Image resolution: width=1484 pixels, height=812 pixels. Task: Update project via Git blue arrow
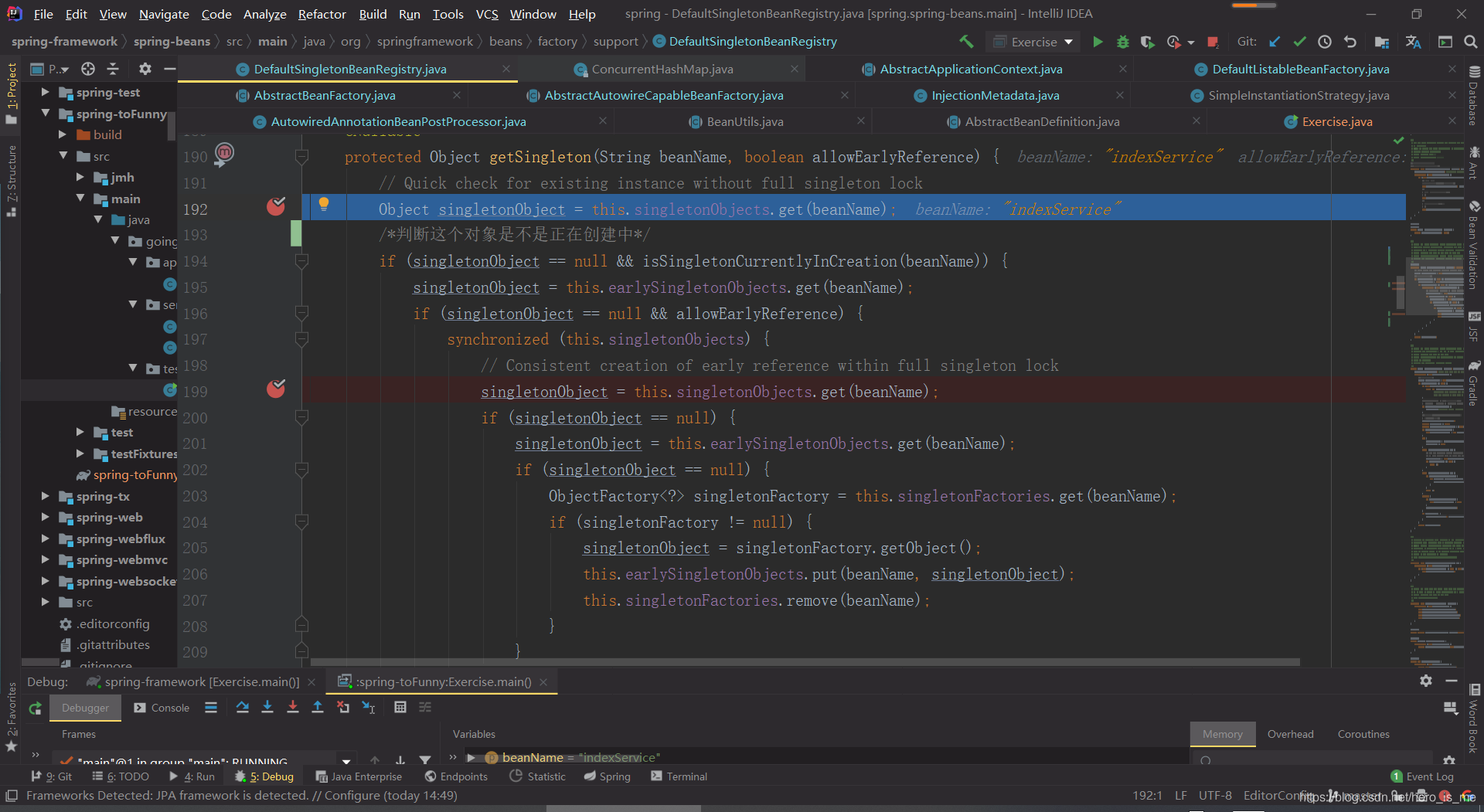[x=1275, y=42]
